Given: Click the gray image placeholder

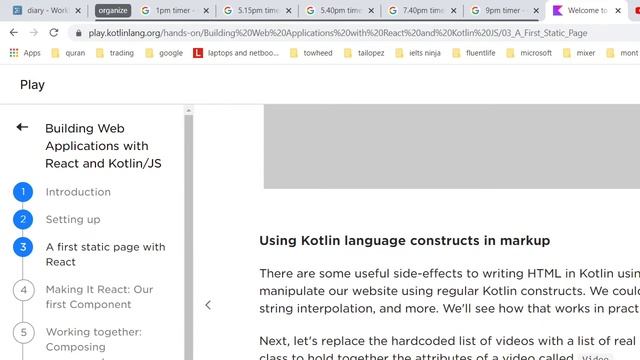Looking at the screenshot, I should [452, 147].
